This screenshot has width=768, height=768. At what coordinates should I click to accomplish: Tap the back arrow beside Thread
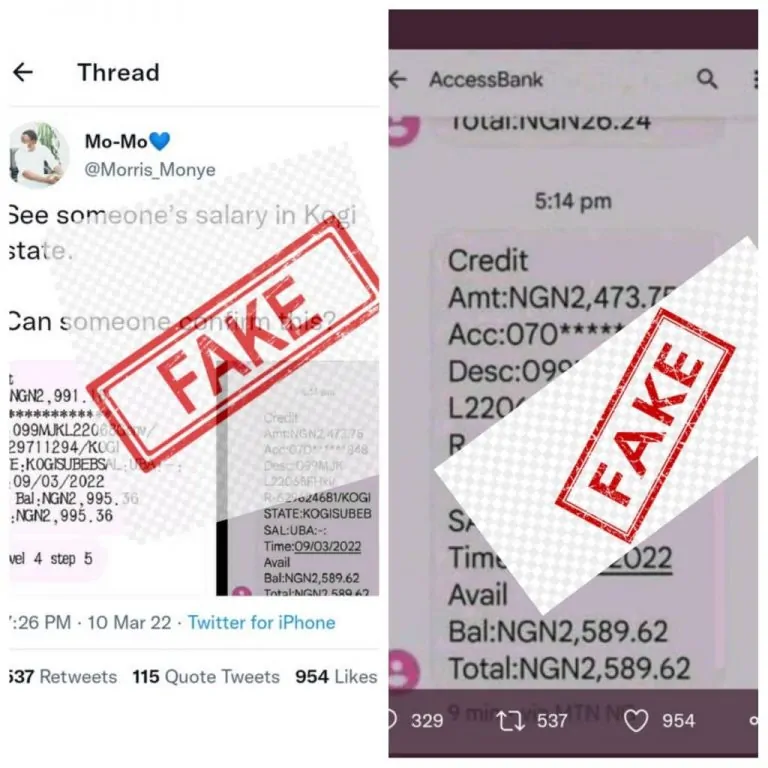tap(23, 72)
